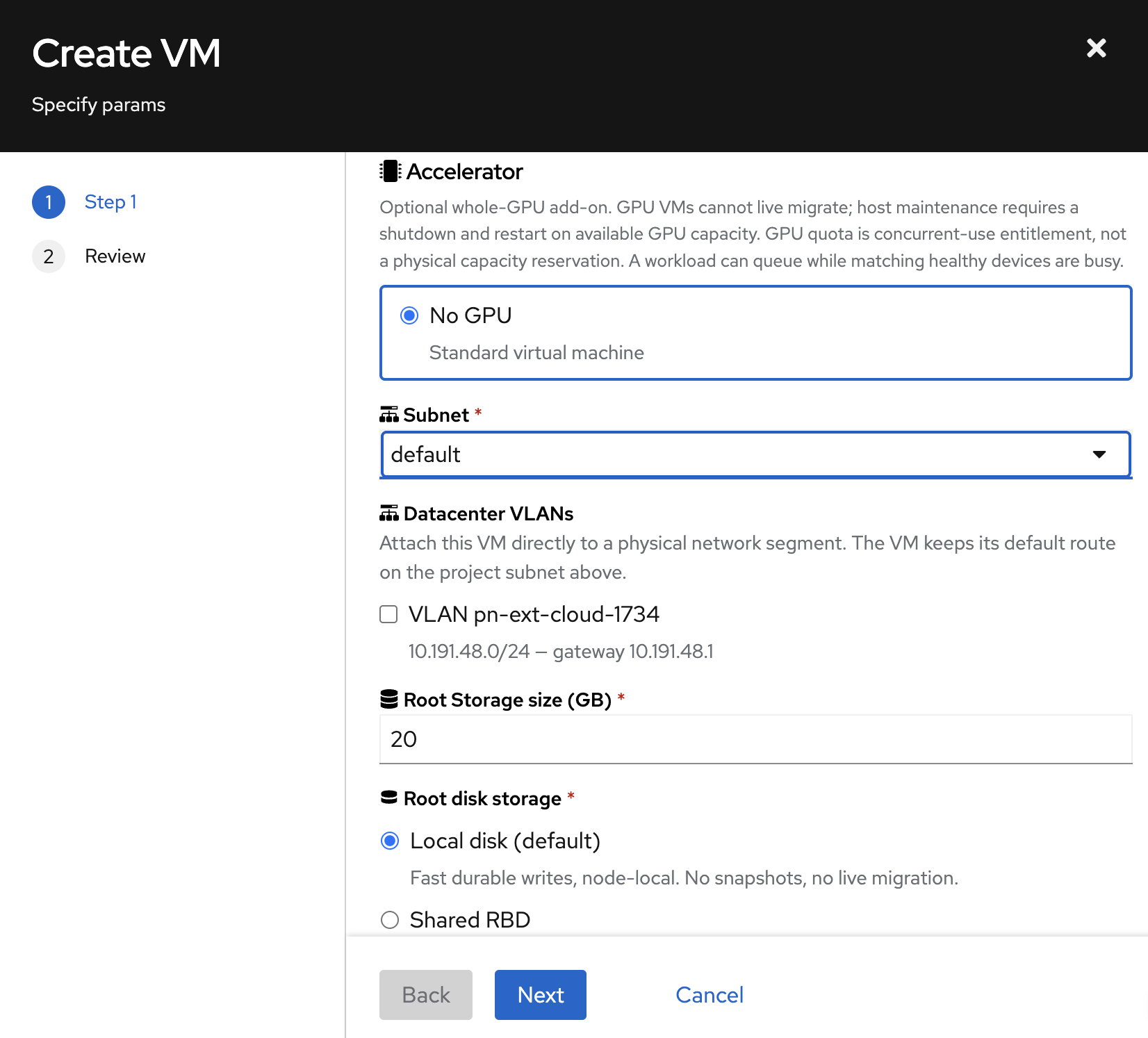Click the 'Root disk storage' label
This screenshot has height=1038, width=1148.
tap(482, 798)
